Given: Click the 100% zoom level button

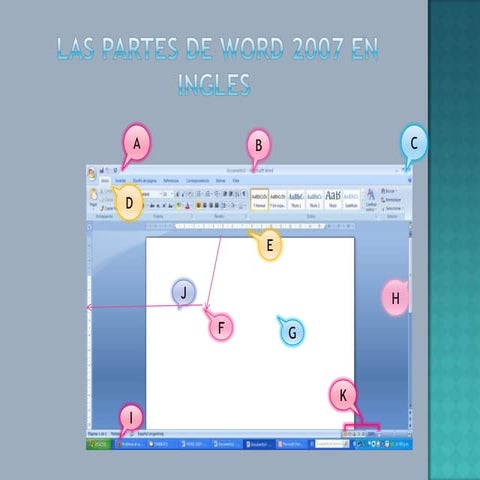Looking at the screenshot, I should [x=371, y=434].
